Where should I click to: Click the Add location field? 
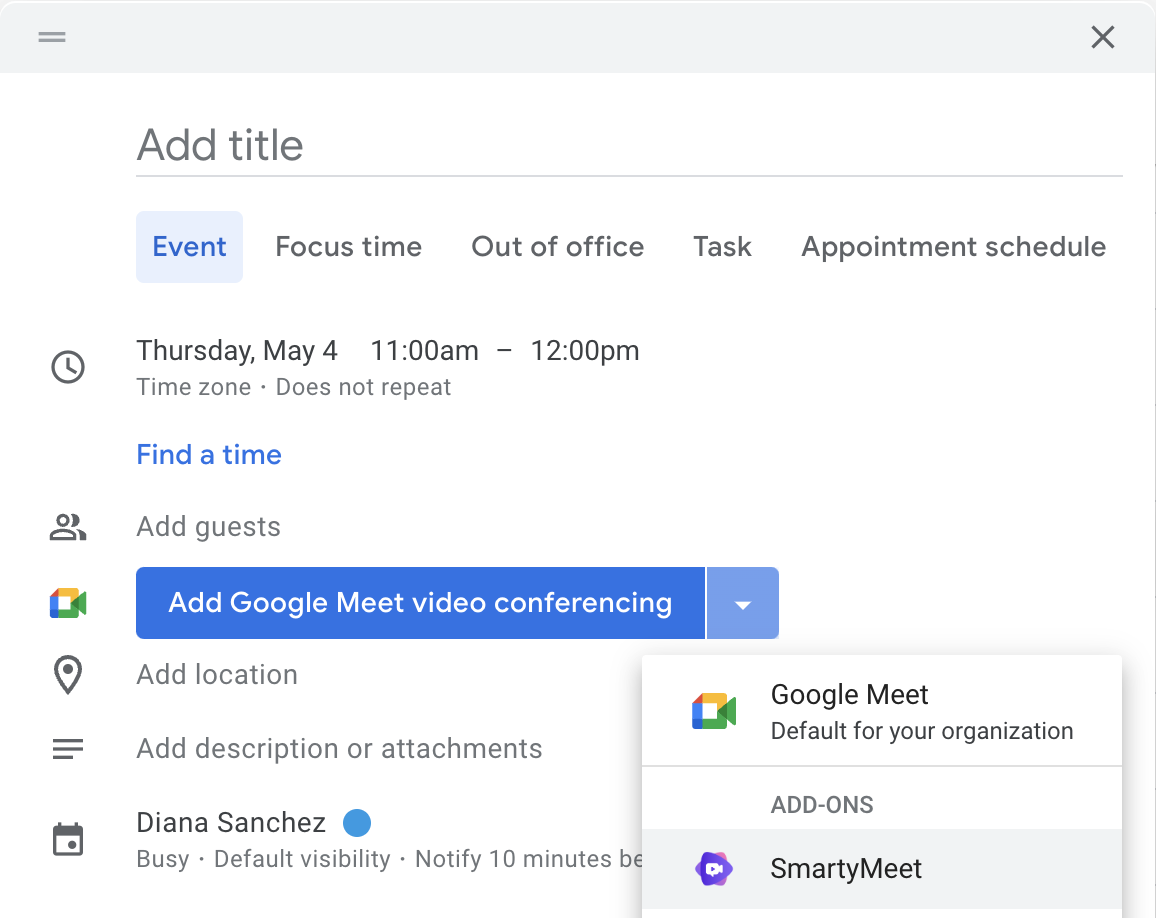click(x=217, y=675)
